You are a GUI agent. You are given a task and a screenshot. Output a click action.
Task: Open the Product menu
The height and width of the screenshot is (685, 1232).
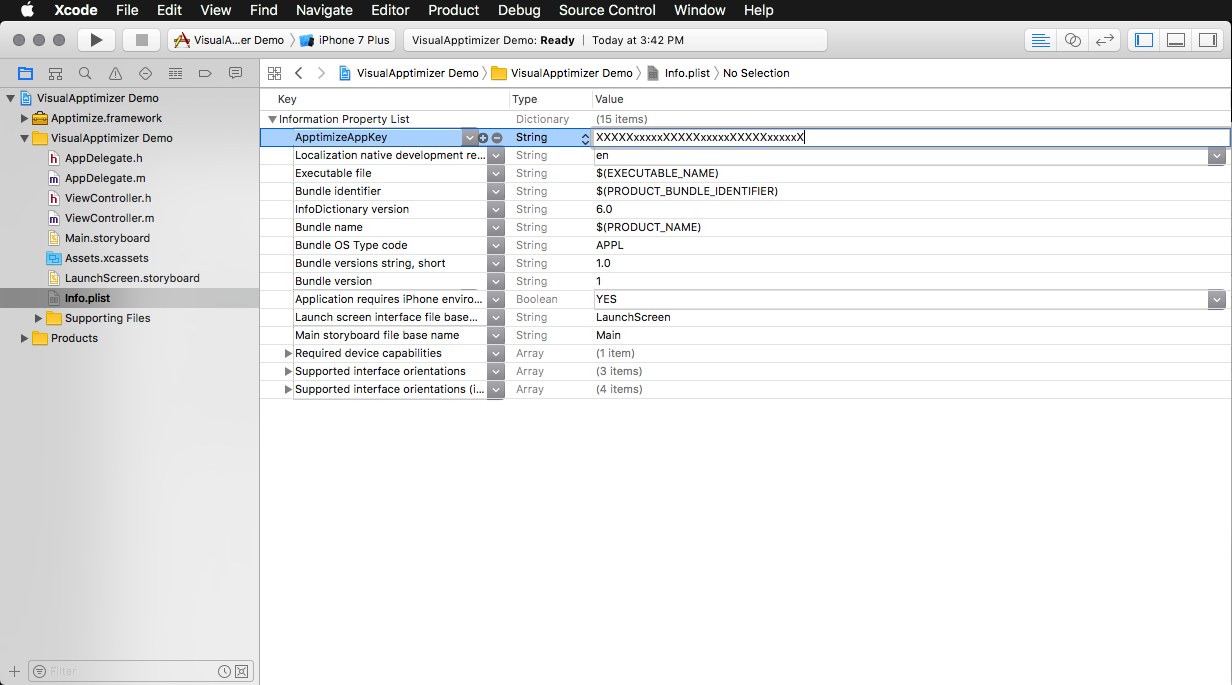pyautogui.click(x=454, y=10)
